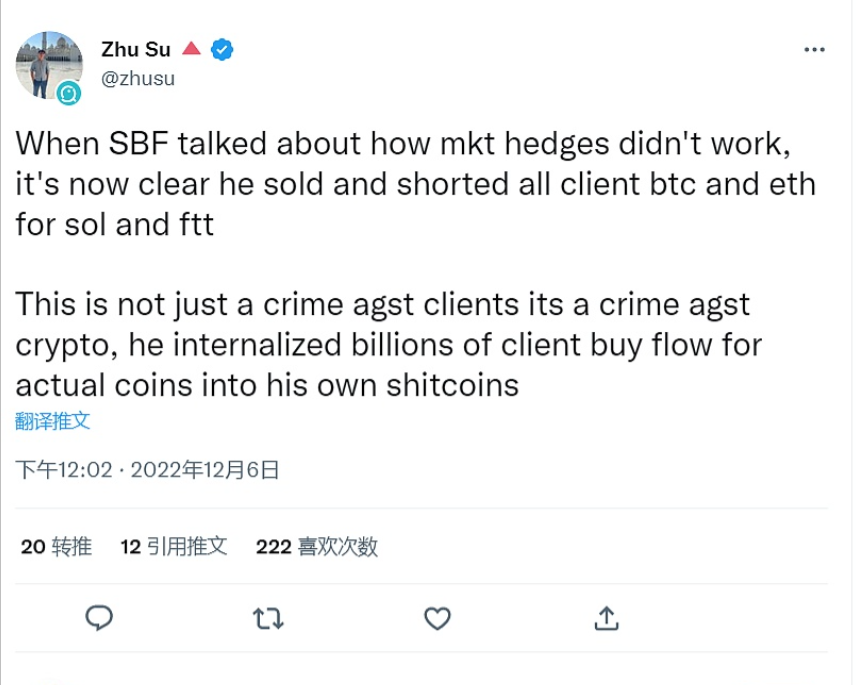The image size is (864, 685).
Task: View the 12 引用推文 quote tweets
Action: tap(173, 546)
